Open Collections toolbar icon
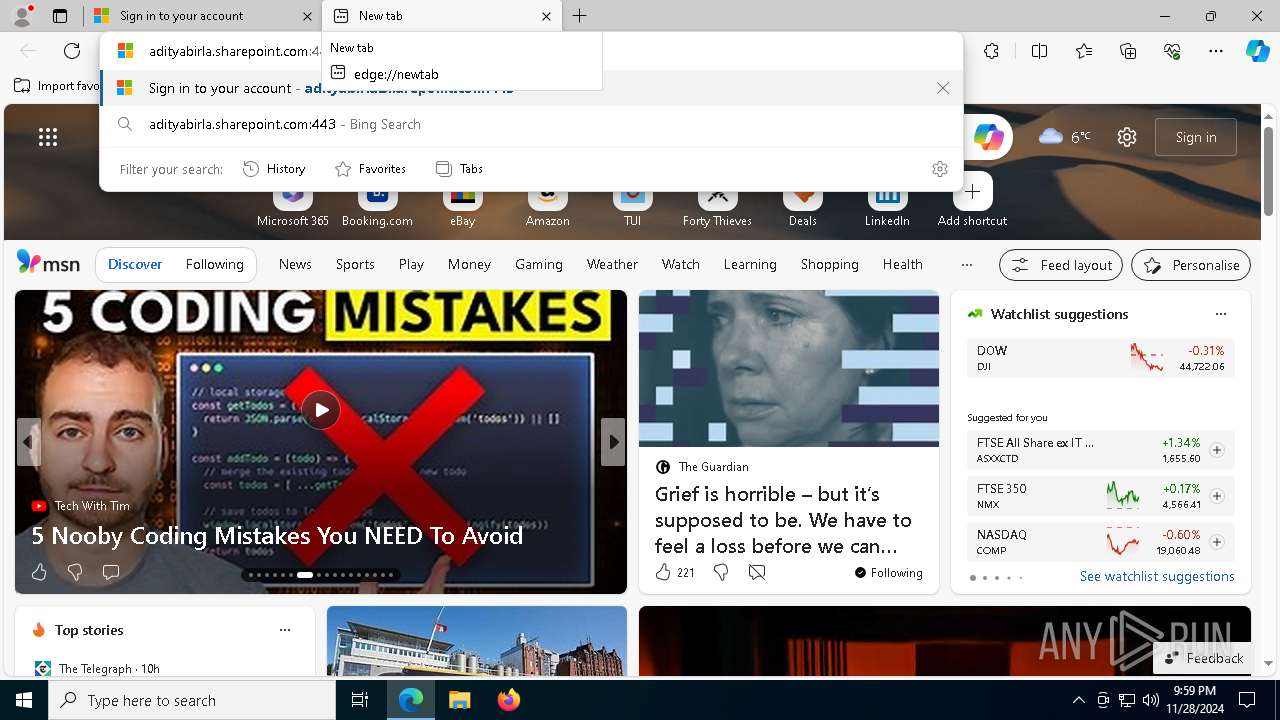The image size is (1280, 720). 1128,51
